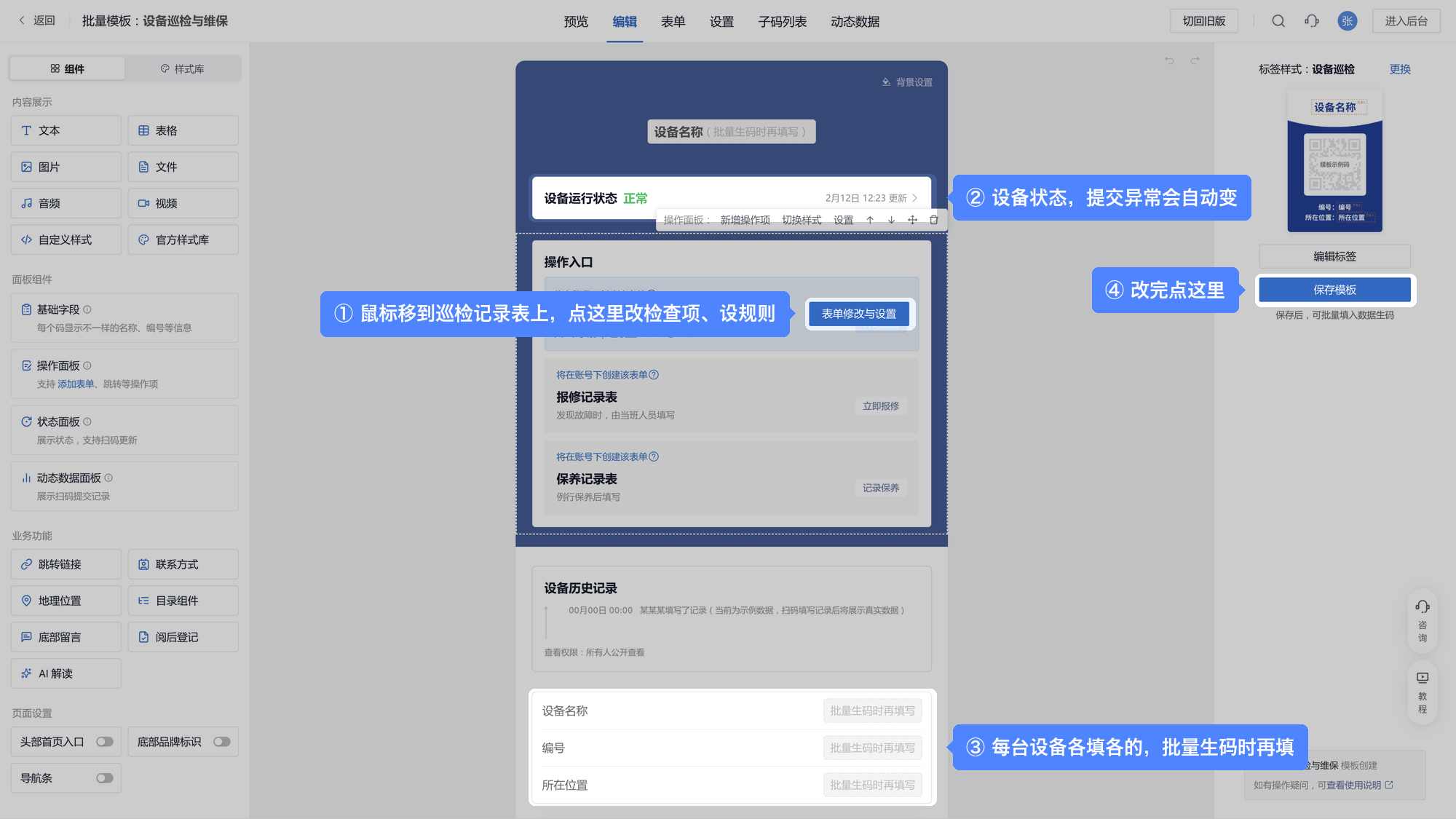The width and height of the screenshot is (1456, 819).
Task: Click the drag-move cross icon in panel toolbar
Action: click(x=912, y=220)
